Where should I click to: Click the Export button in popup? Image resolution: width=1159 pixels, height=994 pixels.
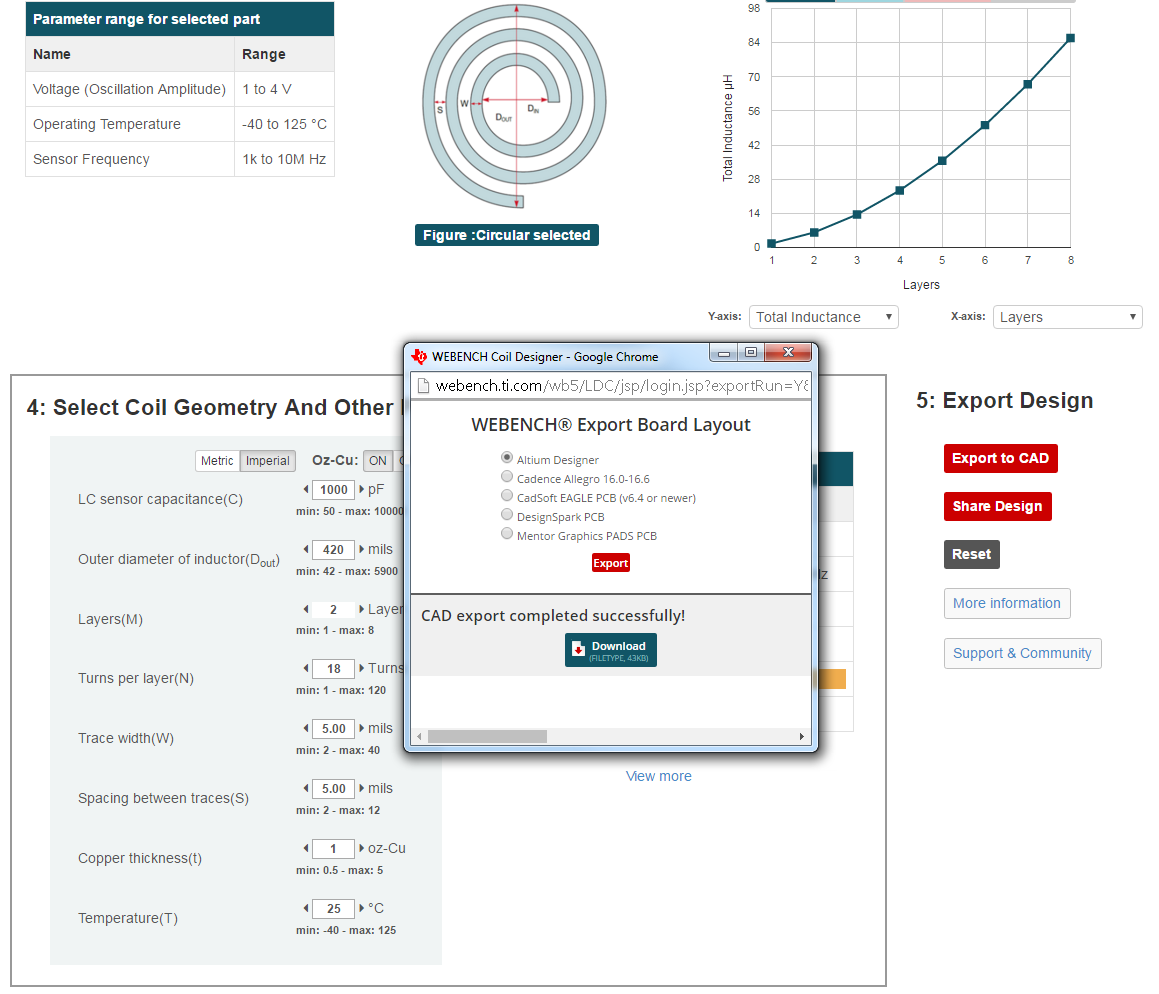(x=611, y=563)
